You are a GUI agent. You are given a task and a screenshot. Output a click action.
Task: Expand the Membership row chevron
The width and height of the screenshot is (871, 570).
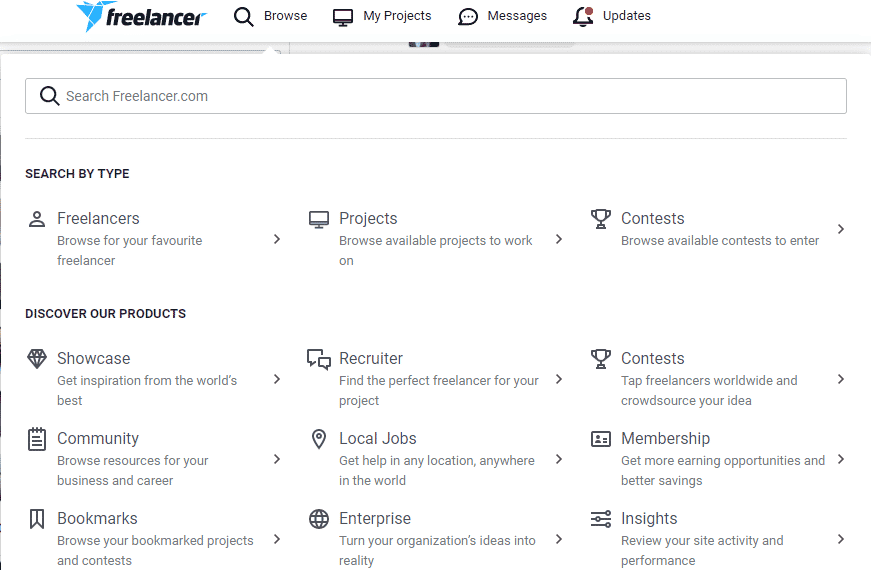840,459
